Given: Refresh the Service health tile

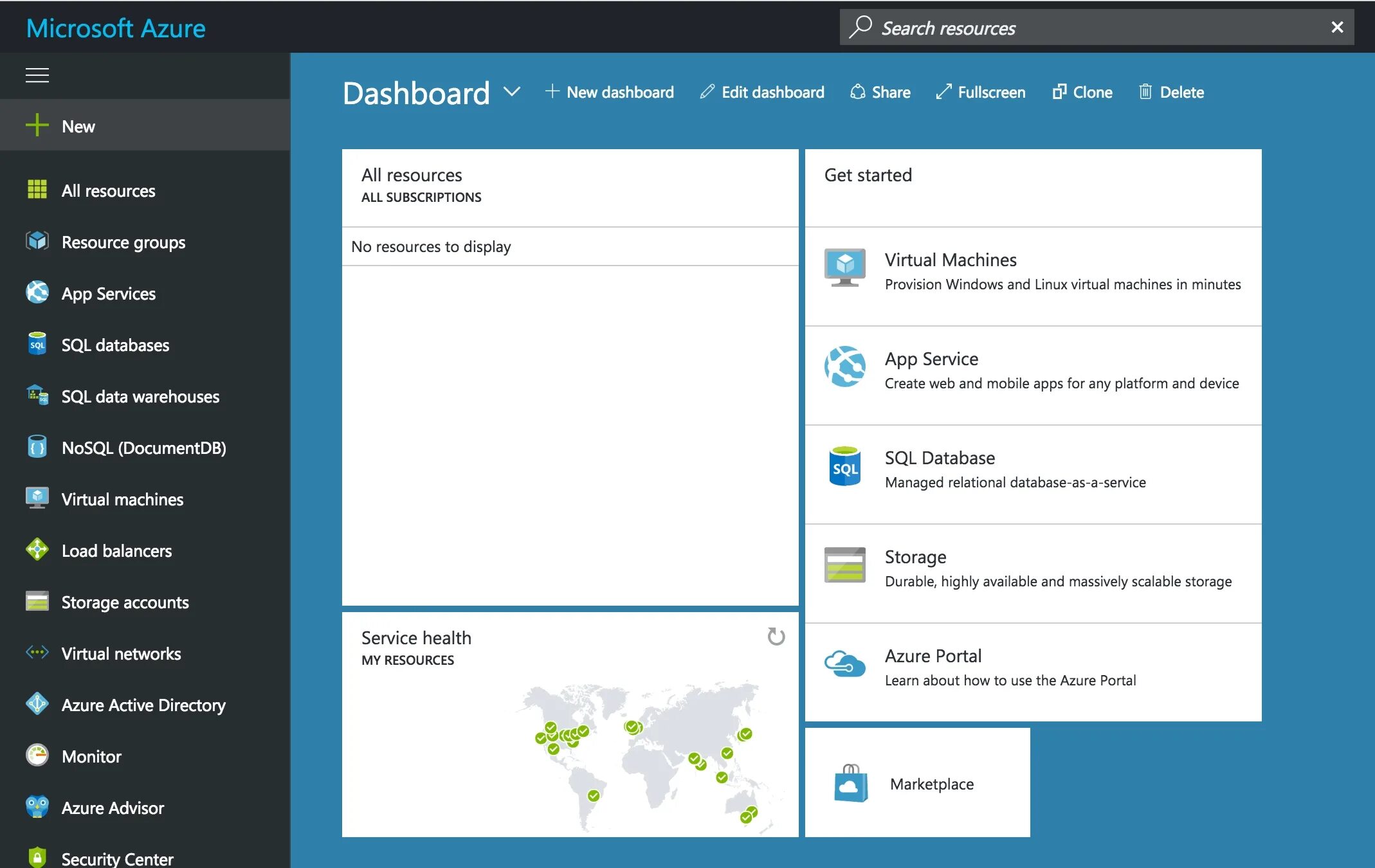Looking at the screenshot, I should [776, 637].
